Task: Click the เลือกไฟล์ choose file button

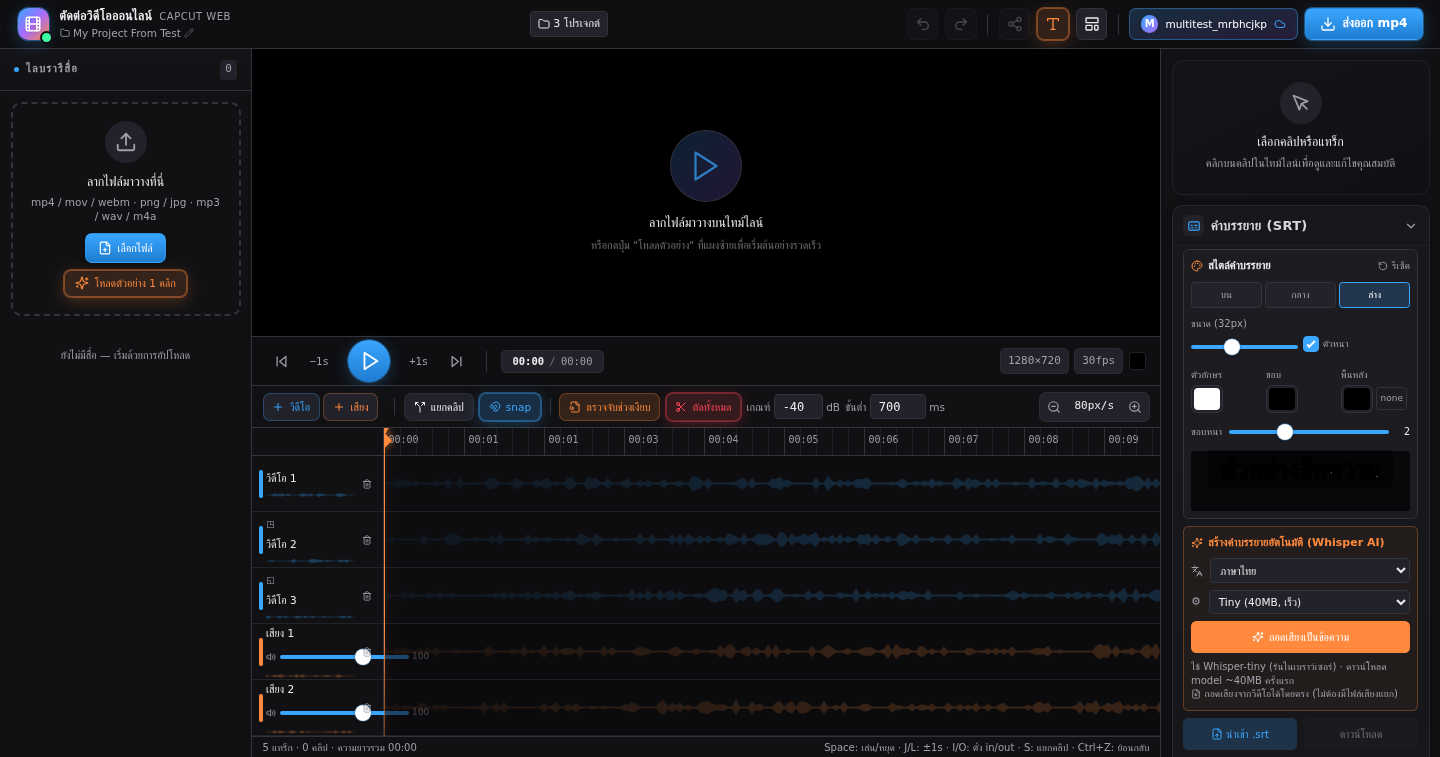Action: click(126, 248)
